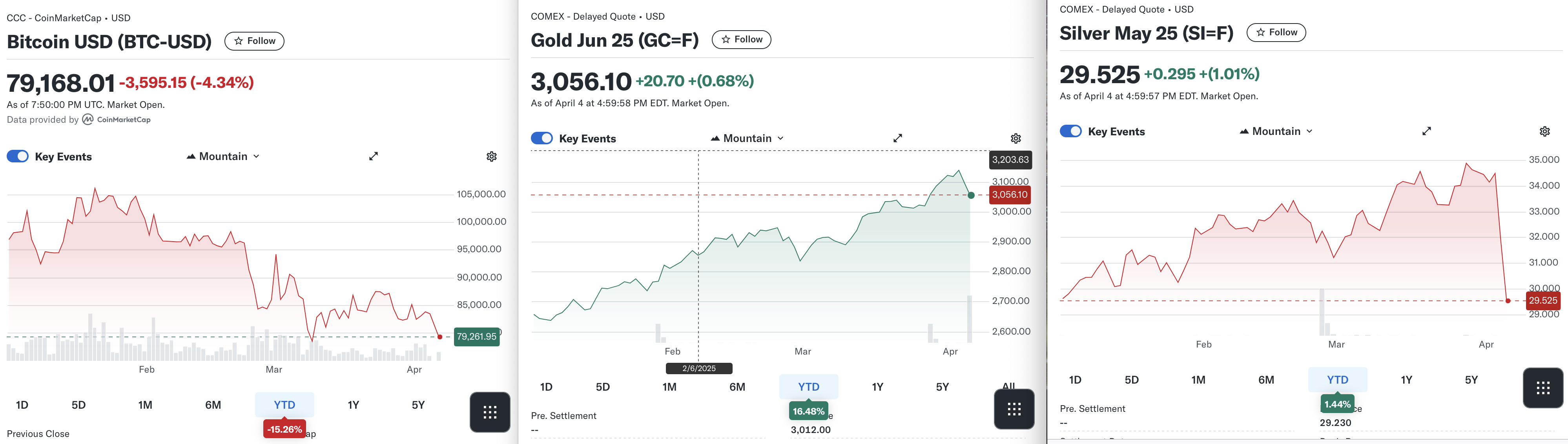This screenshot has width=1568, height=444.
Task: Follow Bitcoin USD ticker
Action: click(x=254, y=41)
